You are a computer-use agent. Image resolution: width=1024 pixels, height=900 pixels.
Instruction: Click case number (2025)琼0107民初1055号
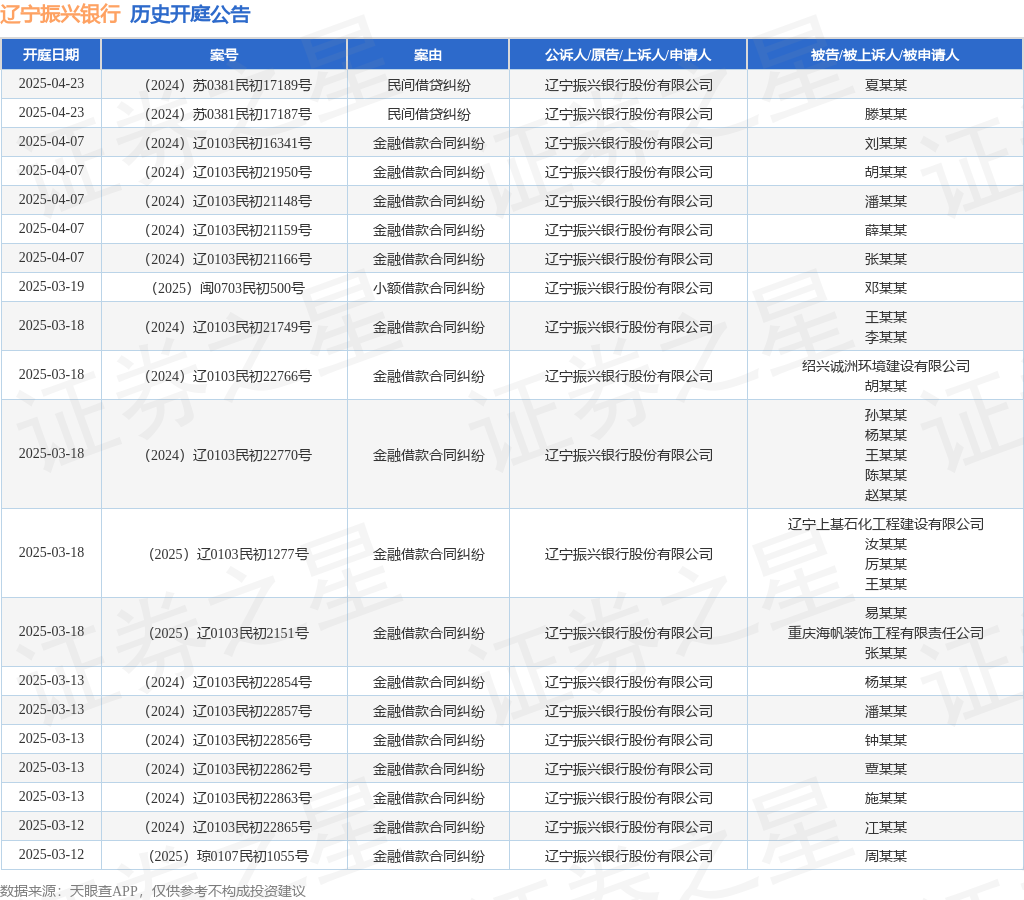(228, 856)
